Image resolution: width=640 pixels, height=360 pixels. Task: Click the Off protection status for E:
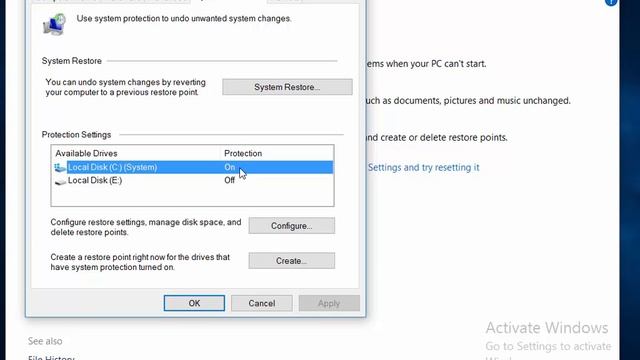tap(229, 180)
